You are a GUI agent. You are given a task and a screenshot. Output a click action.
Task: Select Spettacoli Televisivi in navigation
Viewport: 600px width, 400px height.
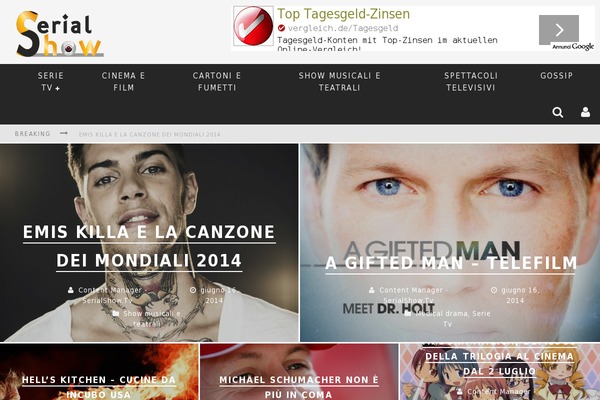pyautogui.click(x=471, y=82)
